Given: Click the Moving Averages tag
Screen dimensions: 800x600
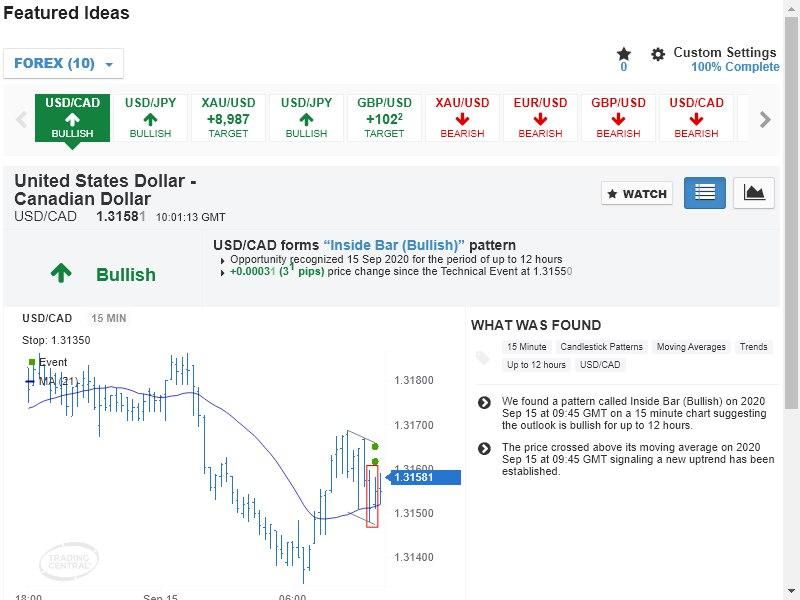Looking at the screenshot, I should pos(691,347).
